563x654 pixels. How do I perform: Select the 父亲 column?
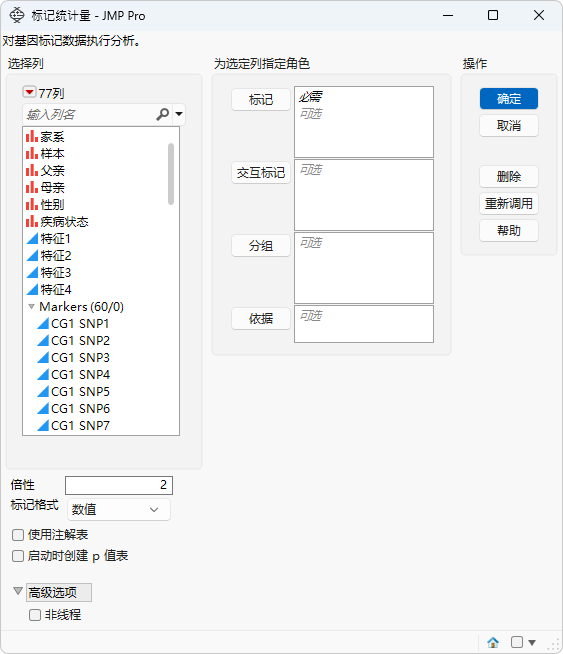45,171
